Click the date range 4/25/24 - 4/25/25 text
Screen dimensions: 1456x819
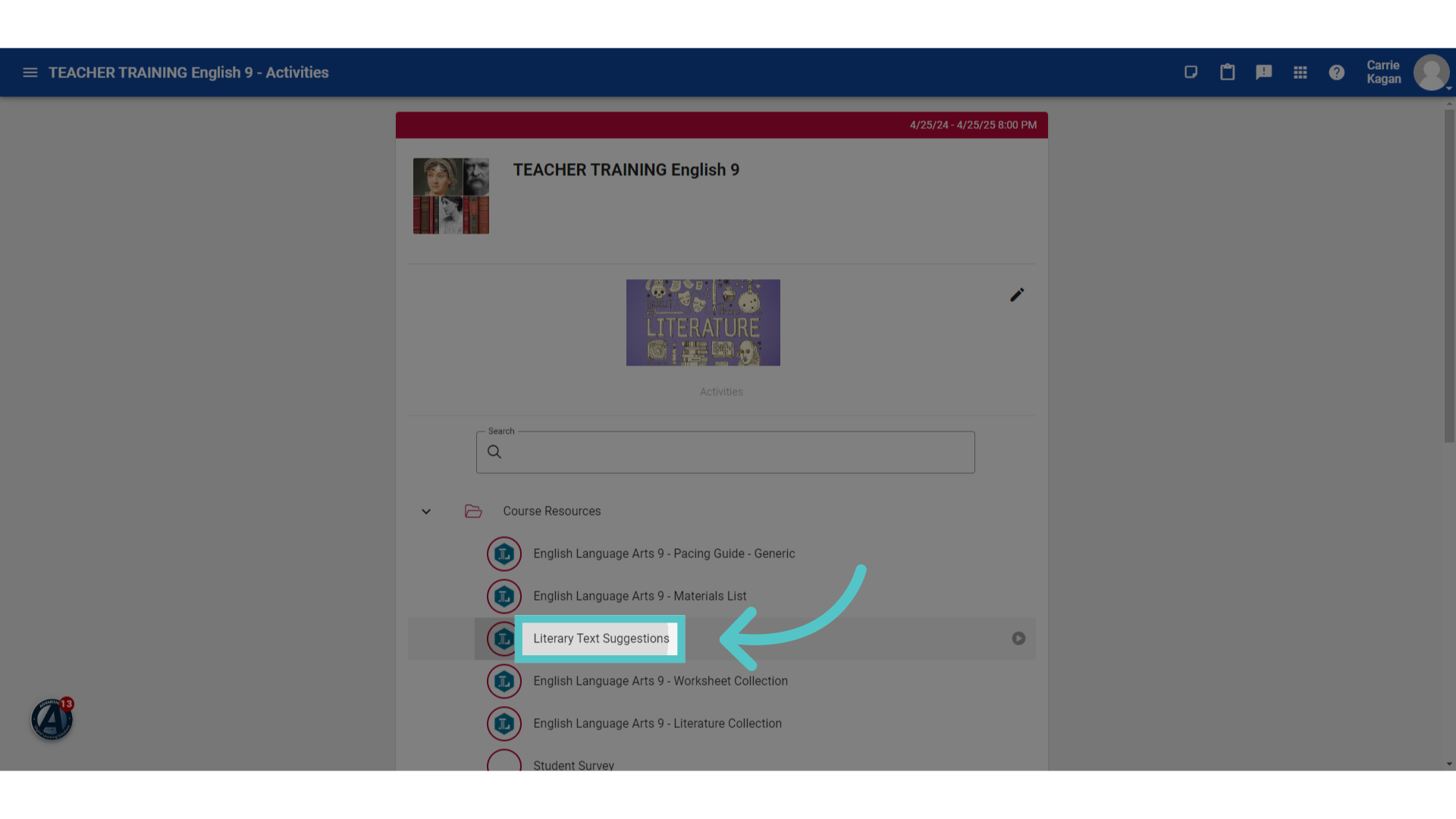tap(973, 125)
